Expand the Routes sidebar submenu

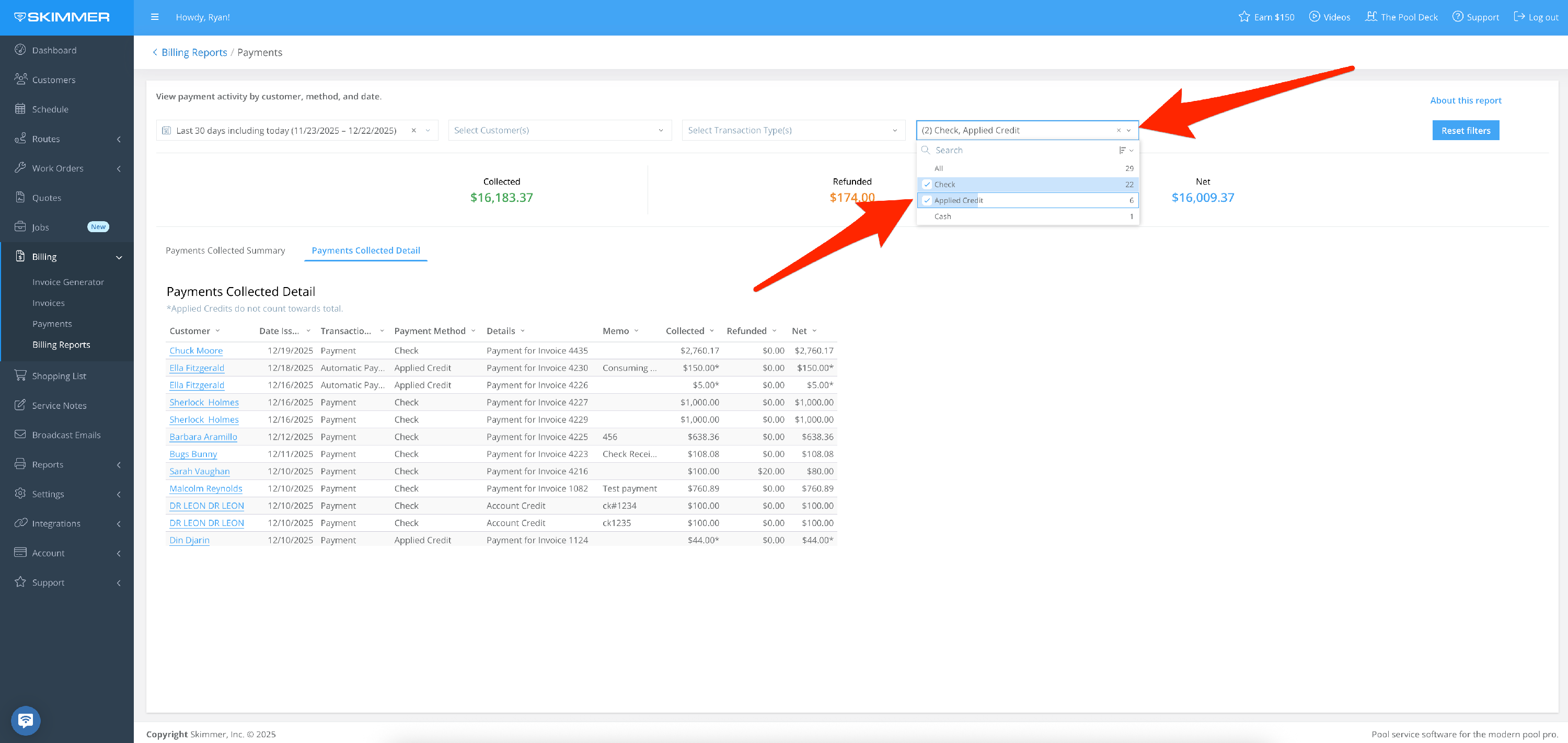(x=119, y=139)
